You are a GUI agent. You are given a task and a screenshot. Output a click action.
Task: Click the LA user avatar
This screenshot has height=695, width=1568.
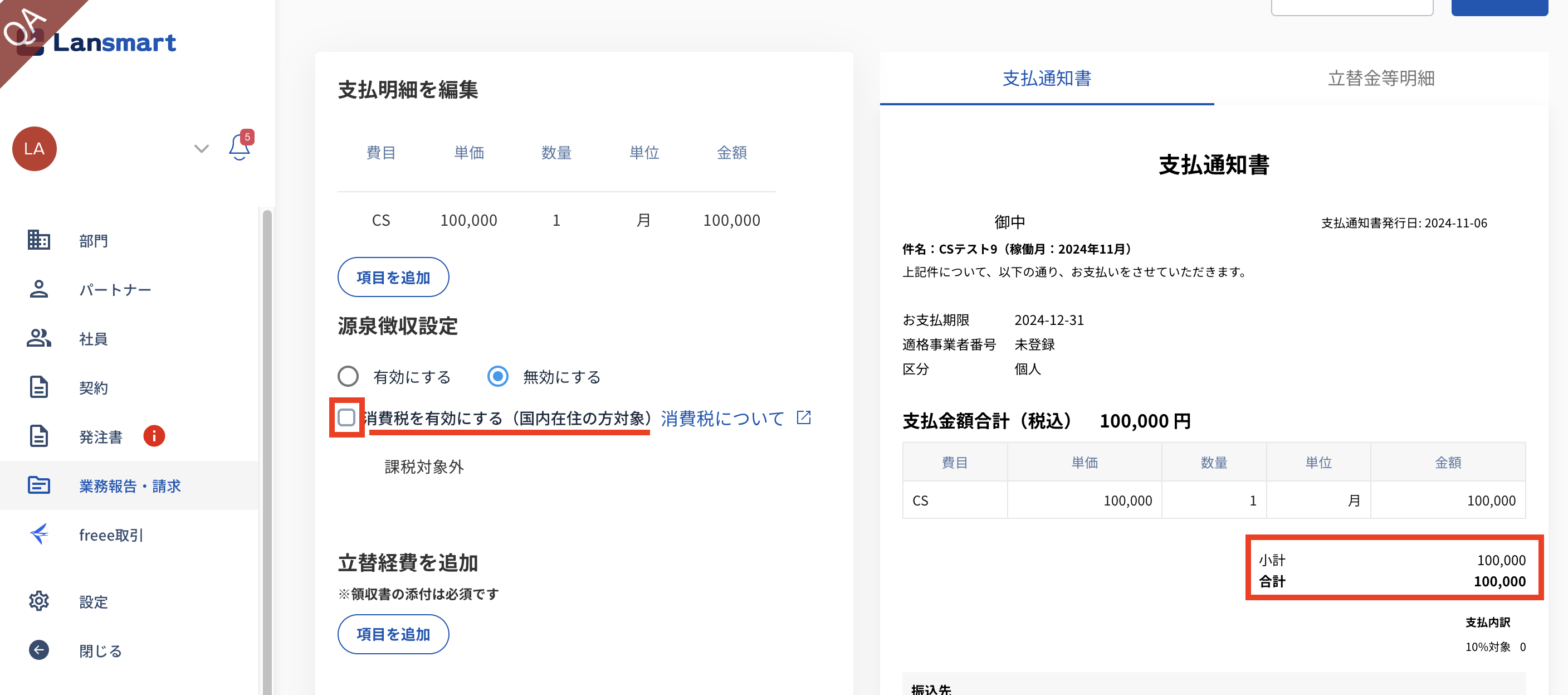pos(35,149)
